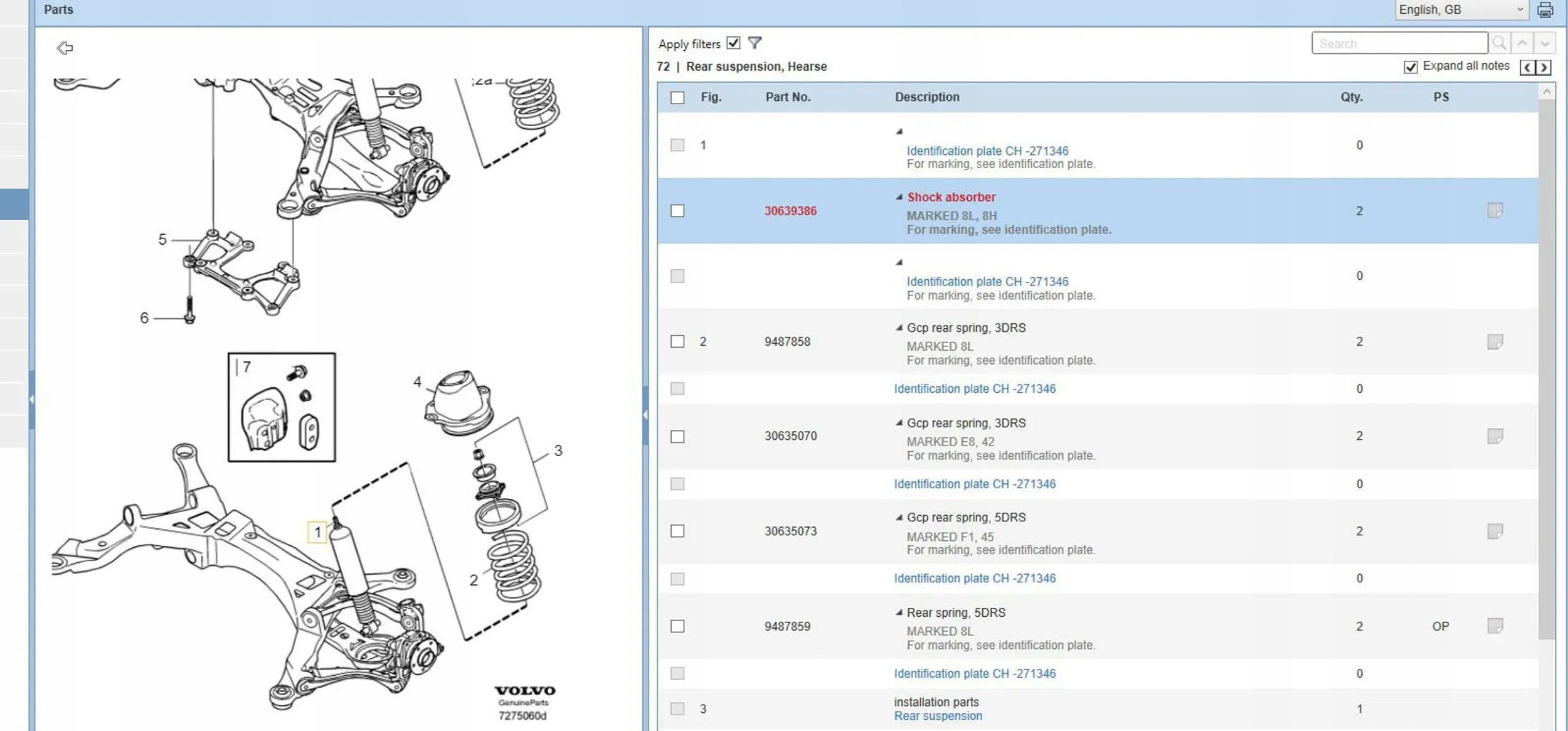Click into the Search input field

coord(1399,43)
